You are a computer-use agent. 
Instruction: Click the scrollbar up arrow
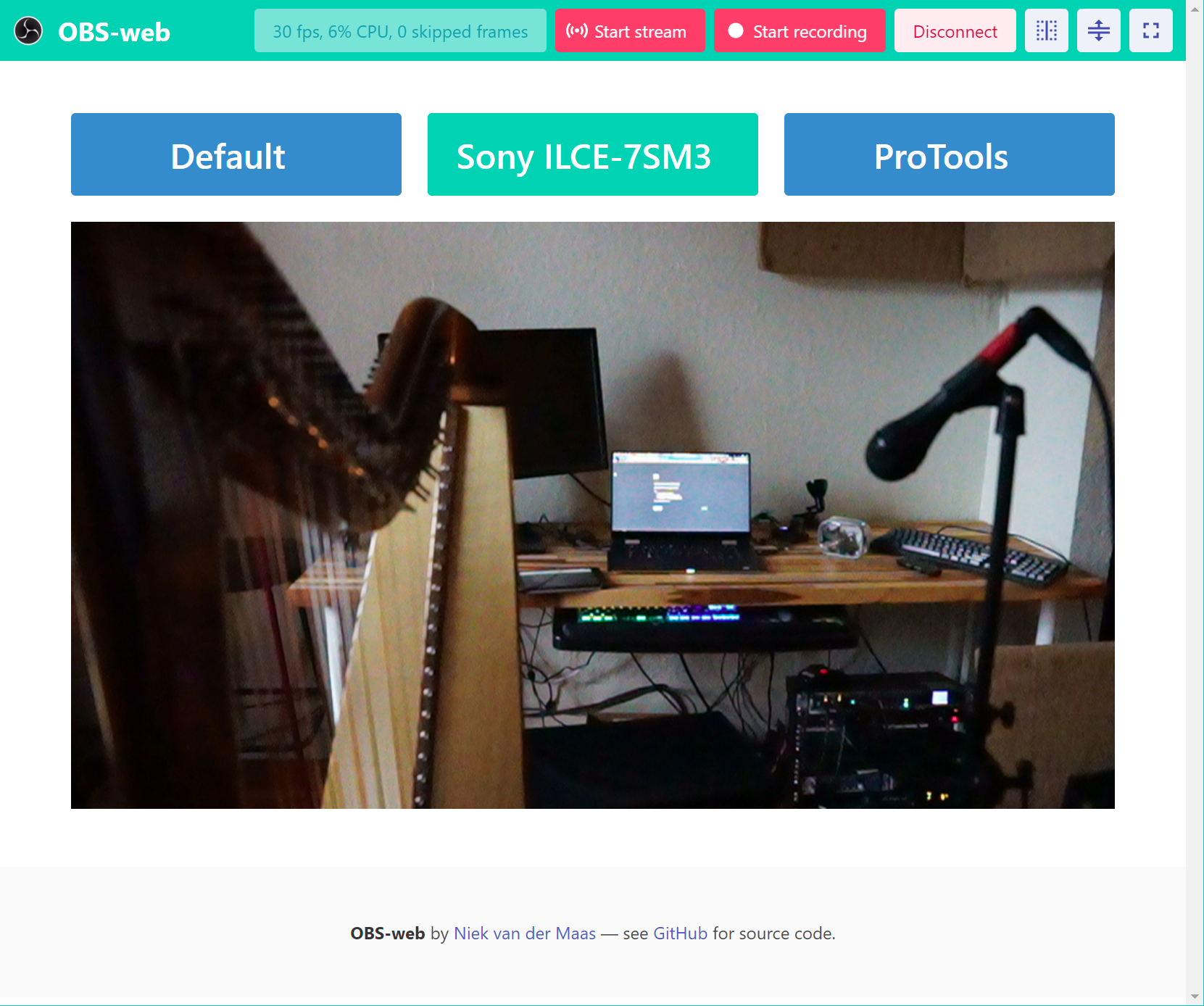1195,9
